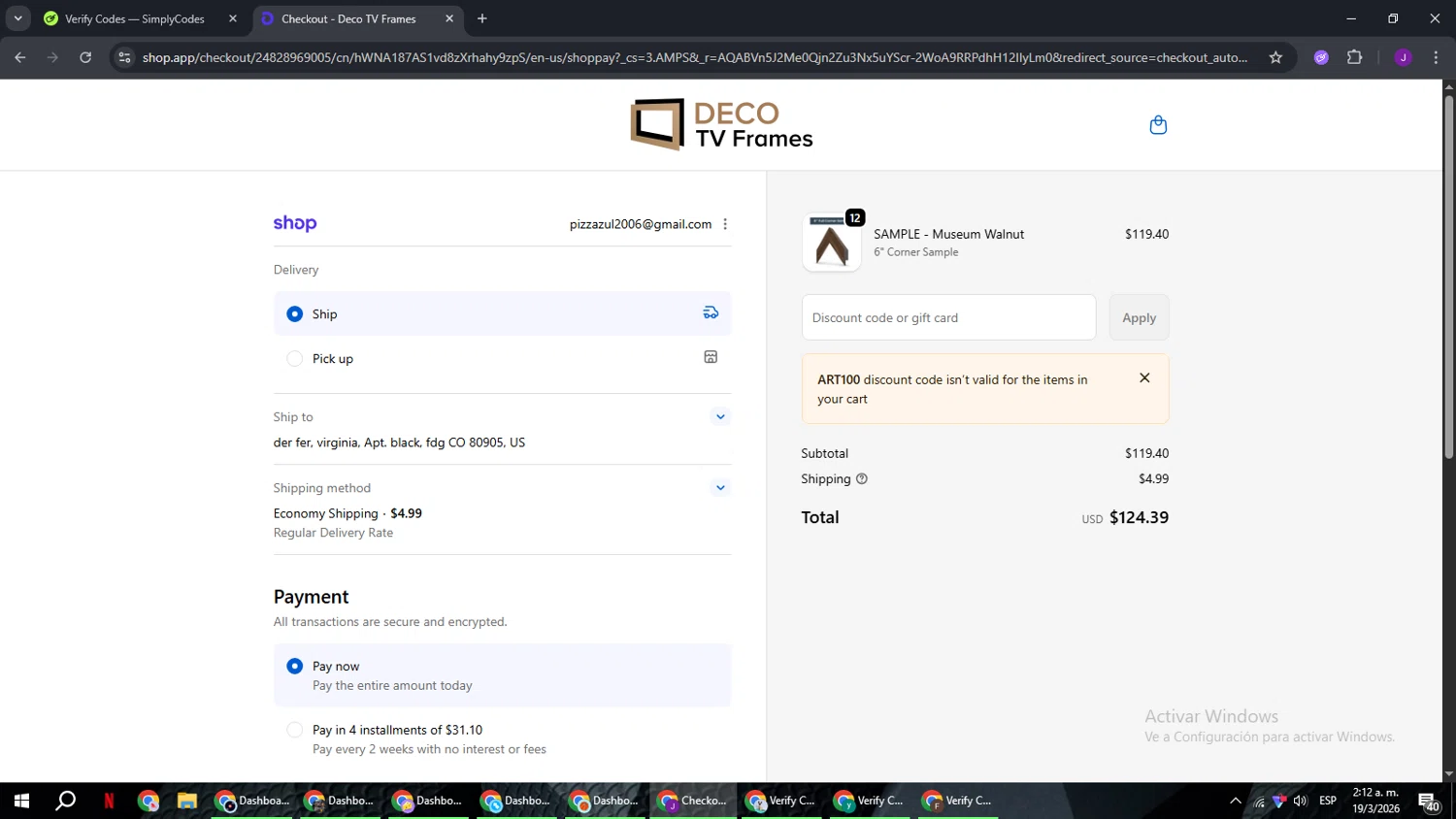This screenshot has height=819, width=1456.
Task: Open the tab search dropdown in Chrome
Action: click(17, 18)
